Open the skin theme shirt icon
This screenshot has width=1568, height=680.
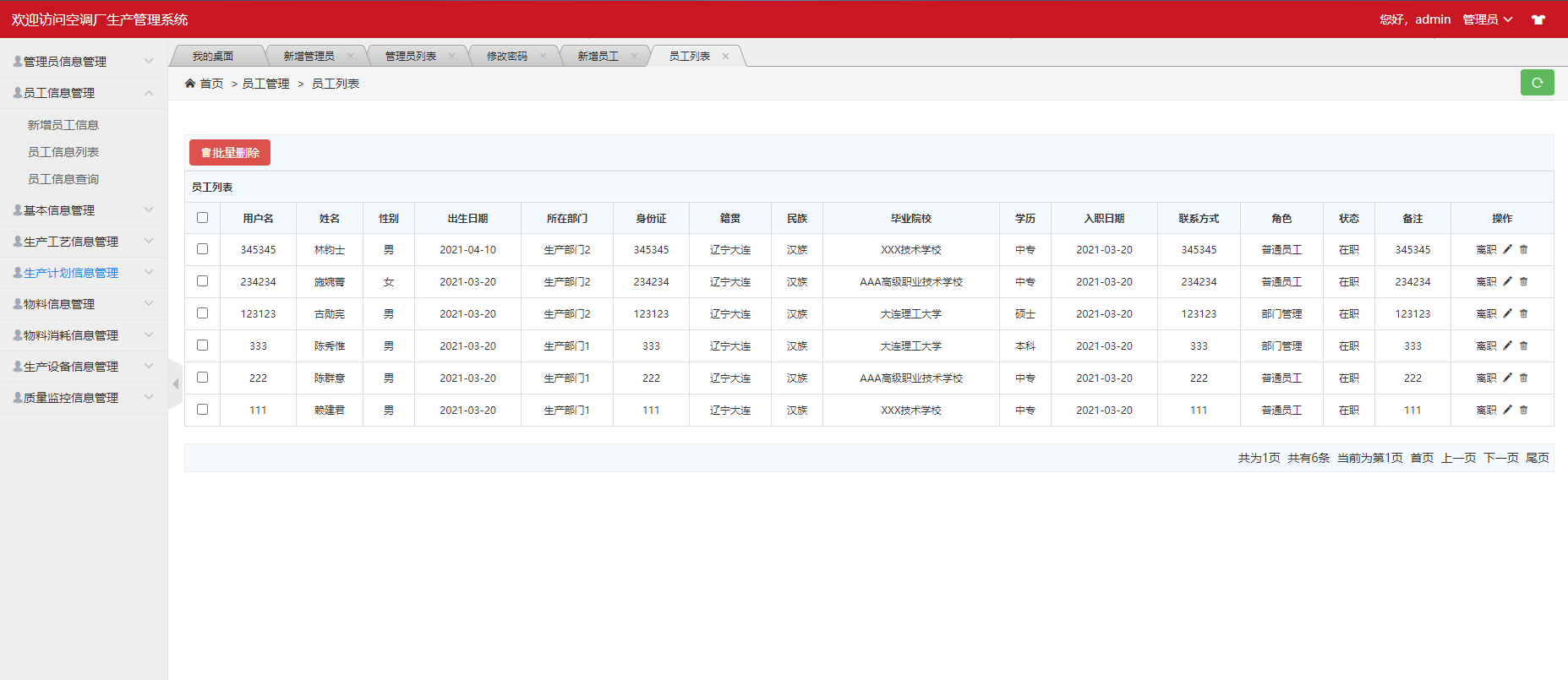tap(1538, 19)
